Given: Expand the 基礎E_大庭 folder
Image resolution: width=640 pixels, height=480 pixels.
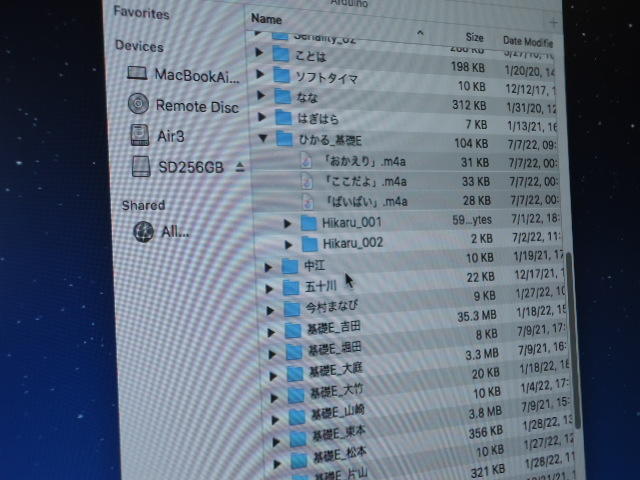Looking at the screenshot, I should [x=273, y=376].
